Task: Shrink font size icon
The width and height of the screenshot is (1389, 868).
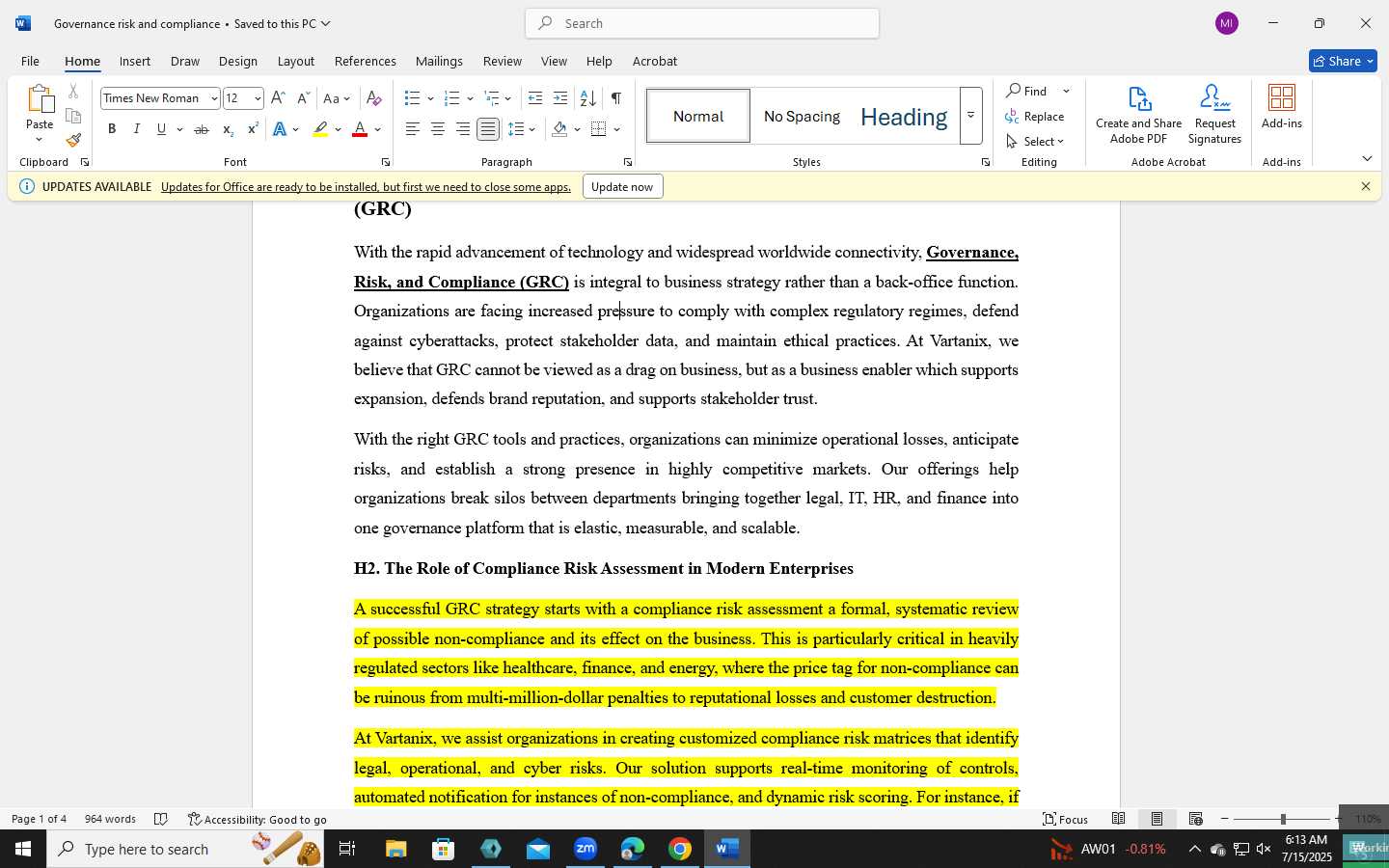Action: 303,98
